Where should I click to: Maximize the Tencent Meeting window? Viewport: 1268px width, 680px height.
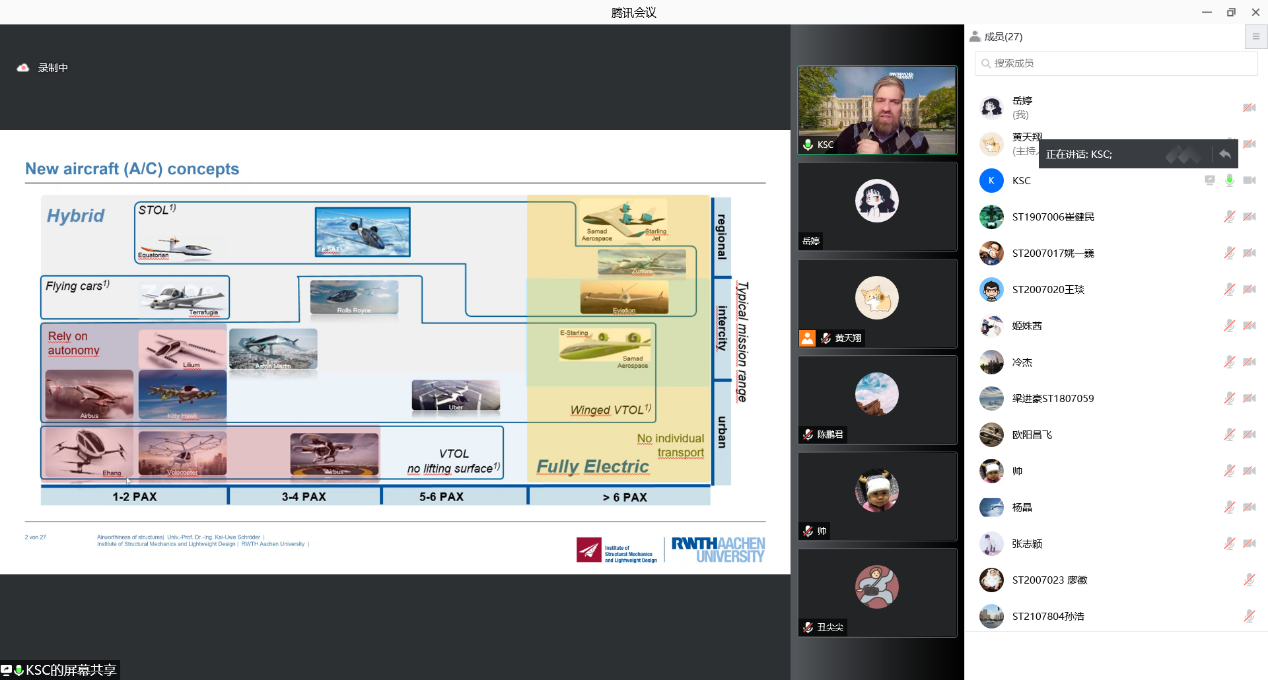(x=1231, y=12)
